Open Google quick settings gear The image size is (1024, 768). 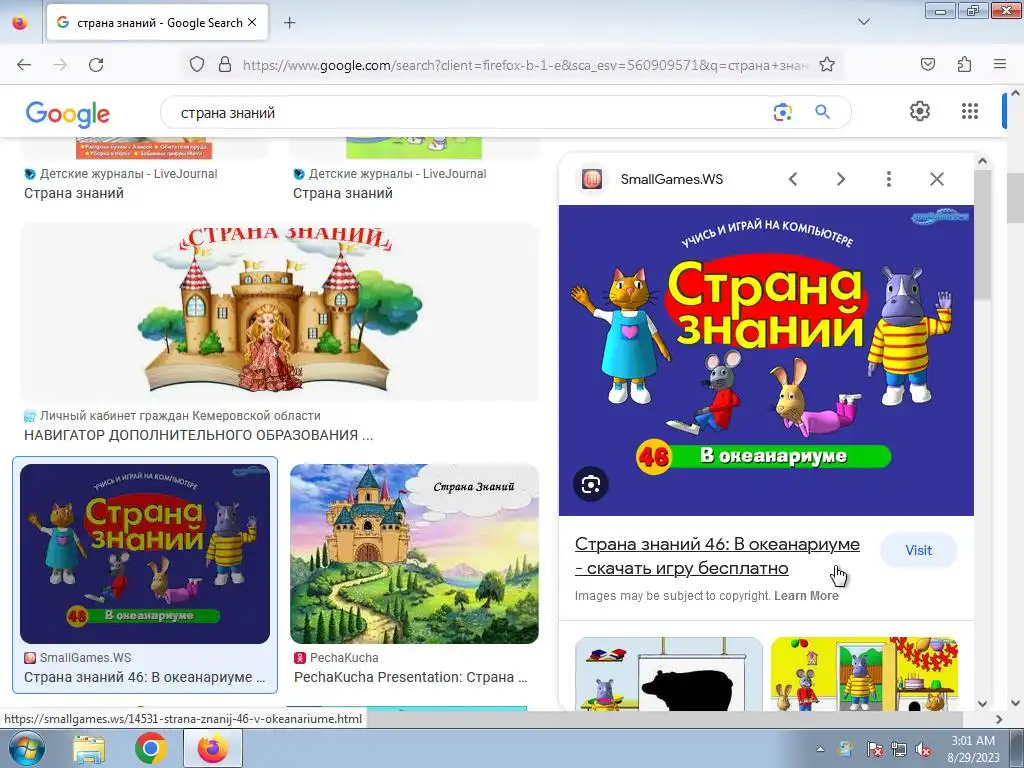(x=920, y=111)
